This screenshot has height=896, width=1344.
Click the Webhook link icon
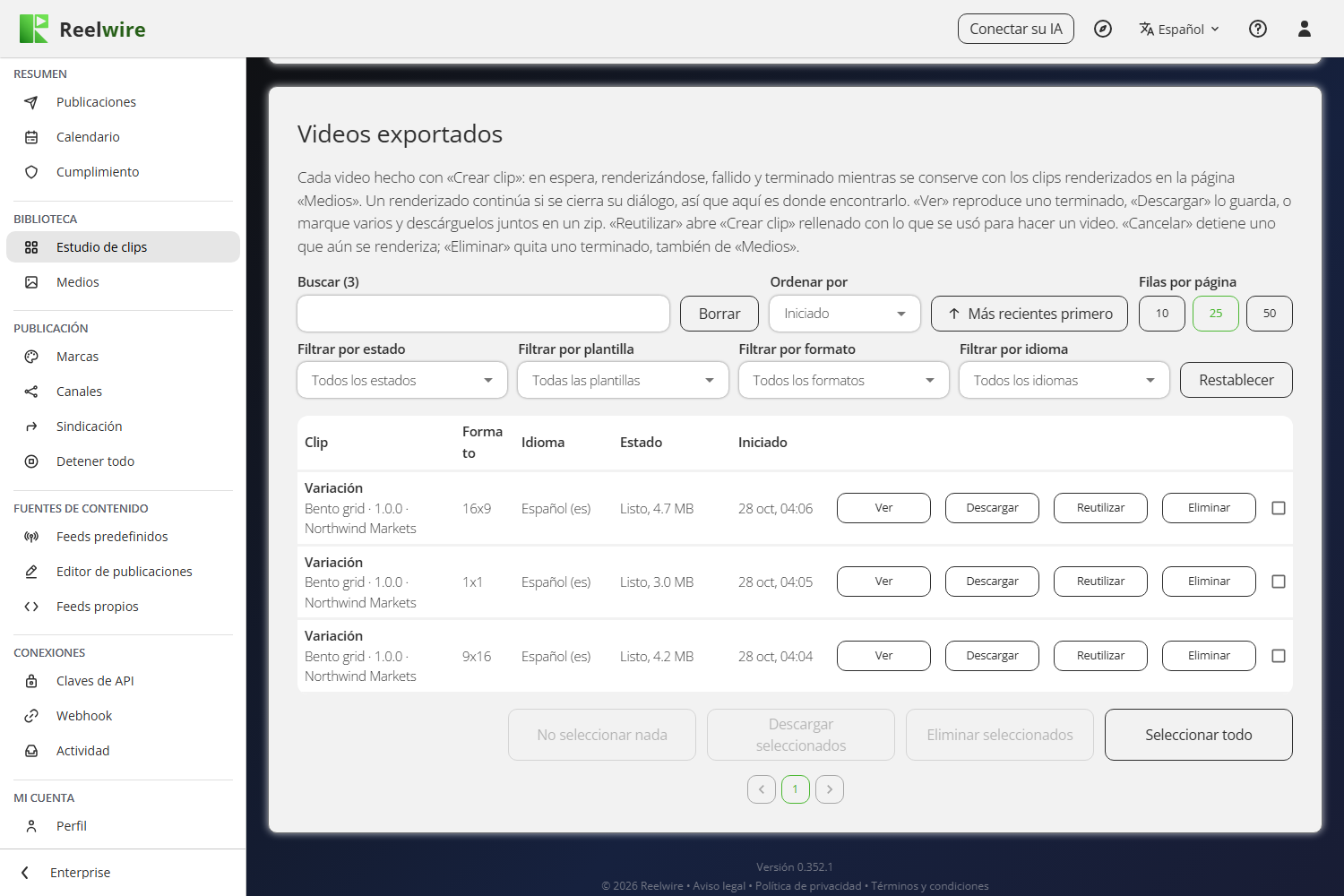[31, 716]
